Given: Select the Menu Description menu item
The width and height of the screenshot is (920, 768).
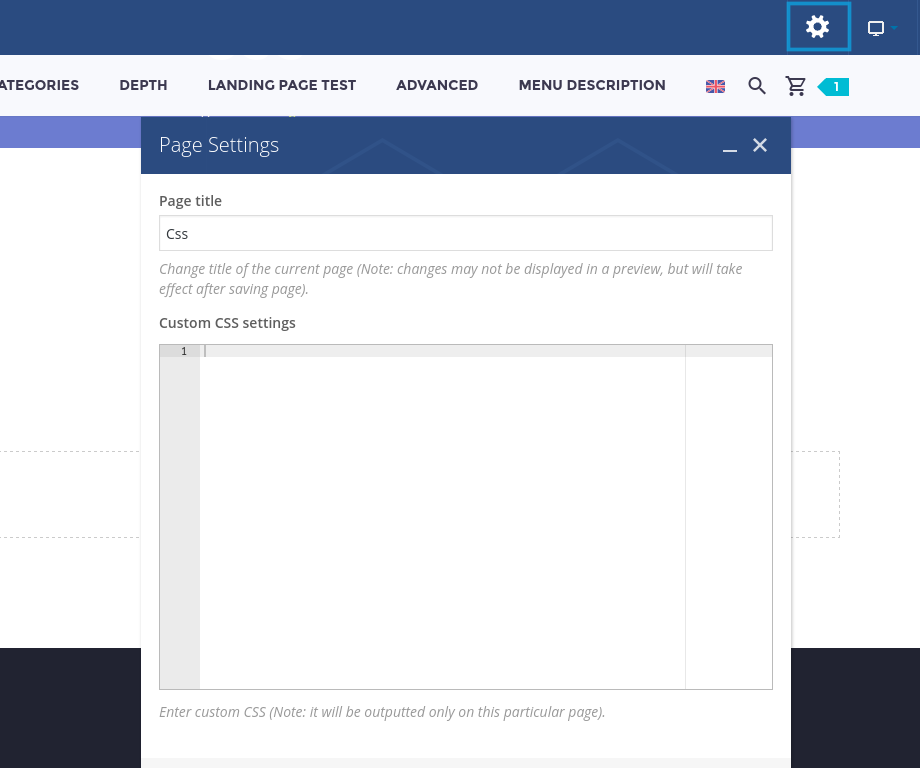Looking at the screenshot, I should (591, 85).
